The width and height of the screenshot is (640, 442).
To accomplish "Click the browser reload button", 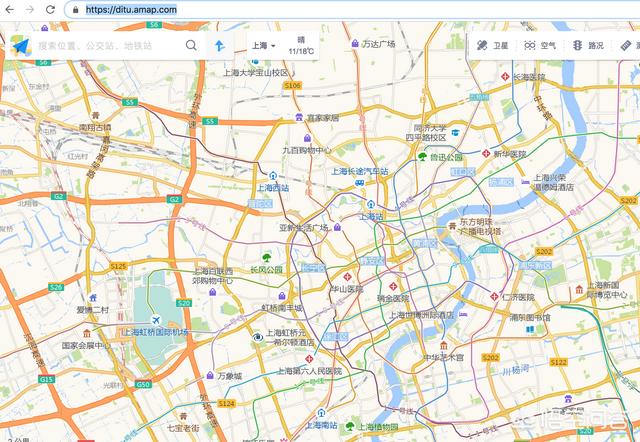I will point(50,9).
